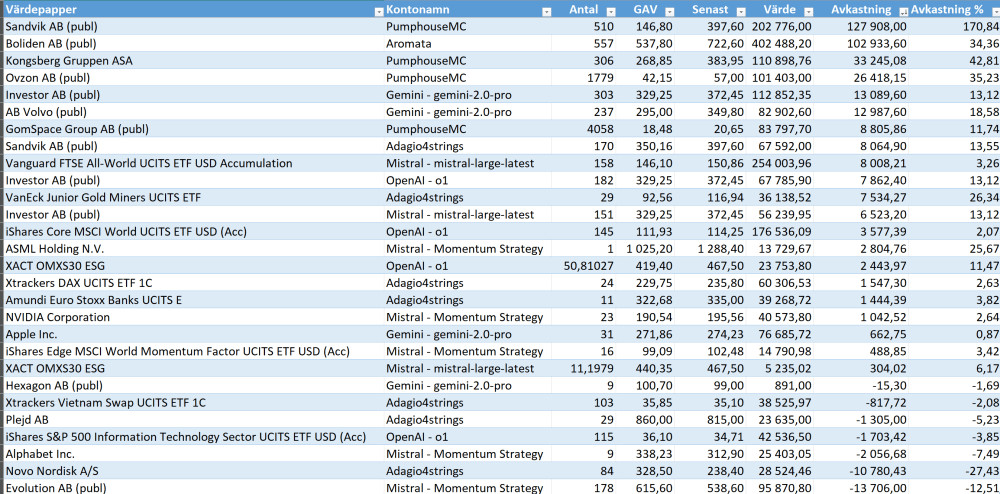Select the iShares Core MSCI World UCITS ETF cell
This screenshot has width=1000, height=494.
click(193, 231)
